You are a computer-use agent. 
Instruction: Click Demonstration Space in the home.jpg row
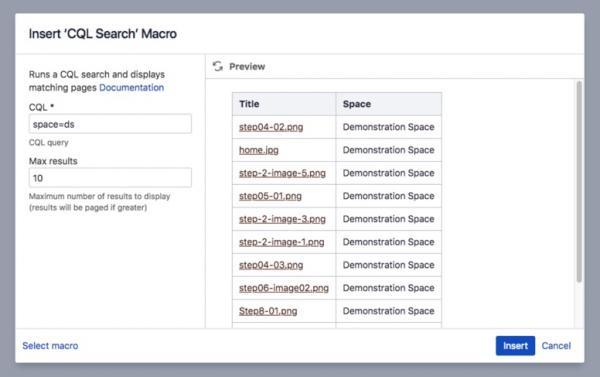388,150
